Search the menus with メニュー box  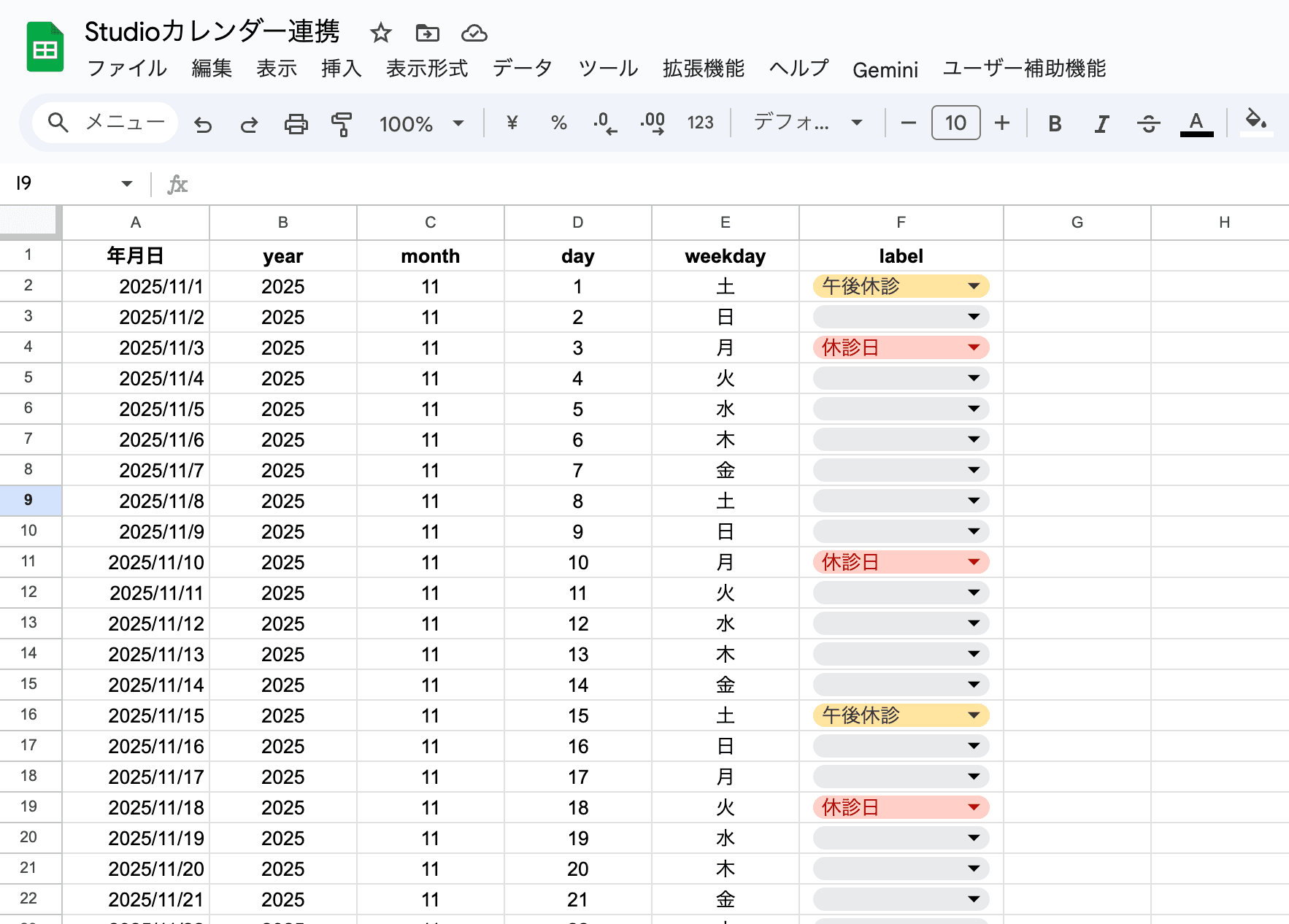[x=106, y=123]
